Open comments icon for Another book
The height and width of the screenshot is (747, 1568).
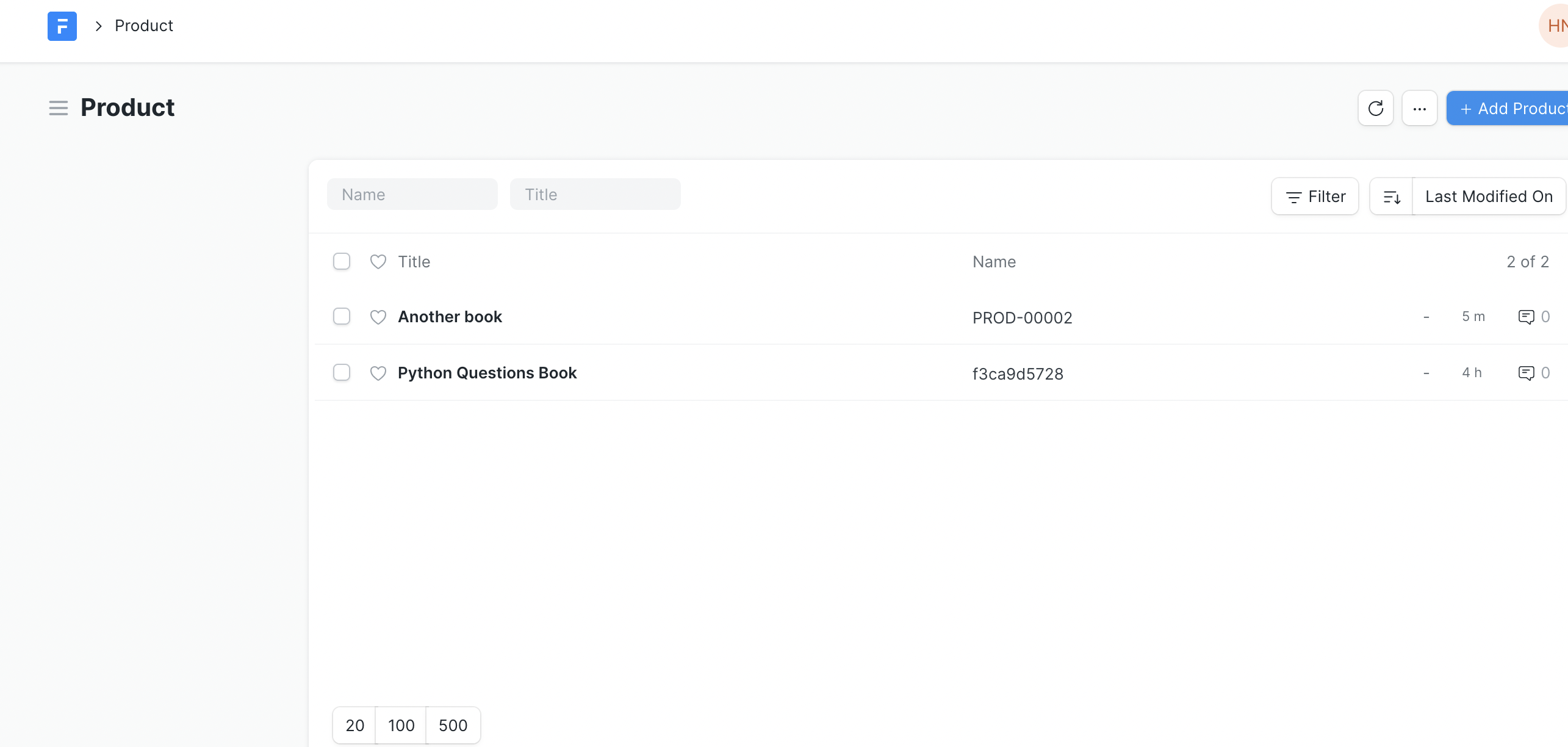pyautogui.click(x=1526, y=317)
